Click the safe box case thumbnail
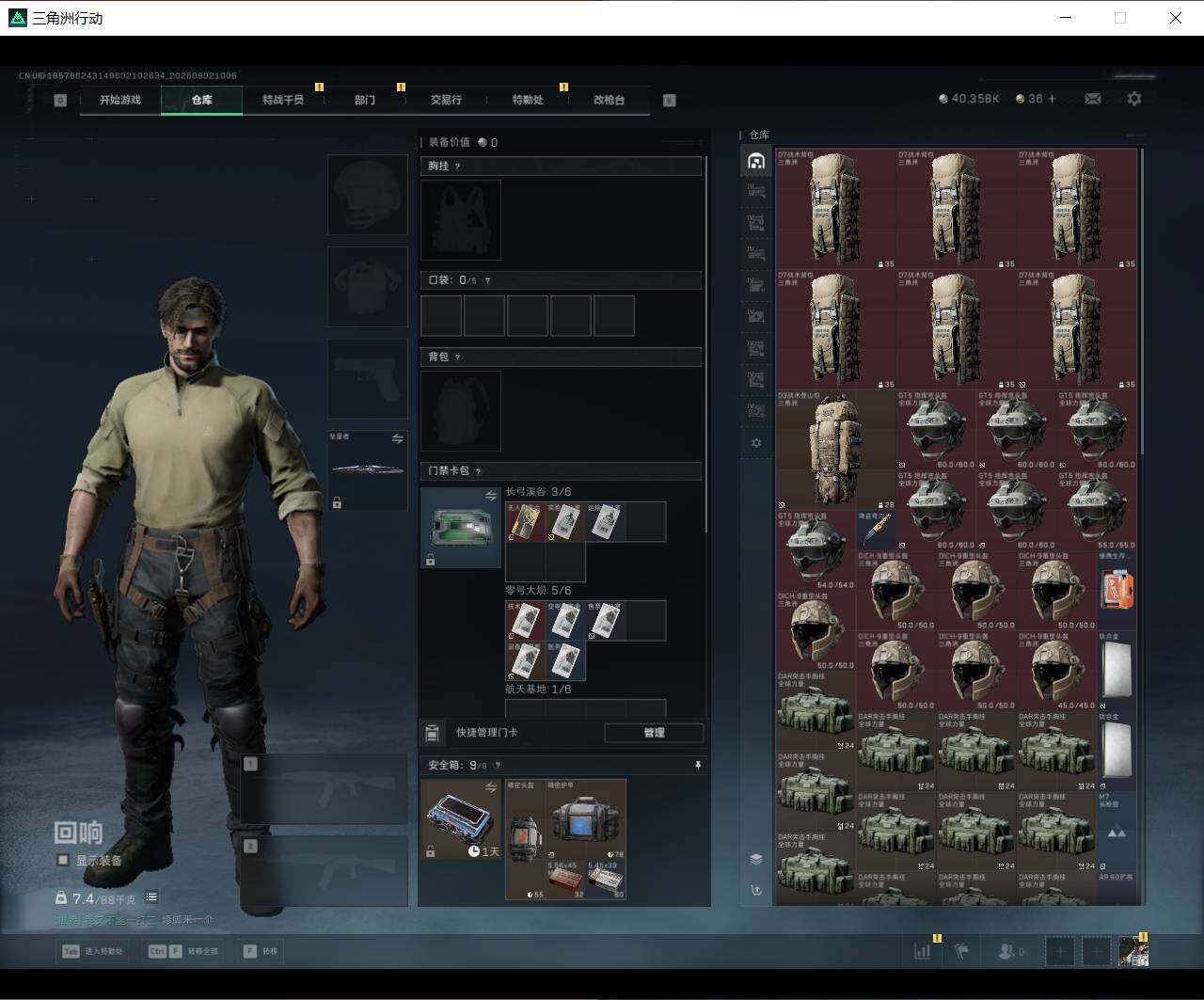Screen dimensions: 1204x1000 [x=460, y=818]
